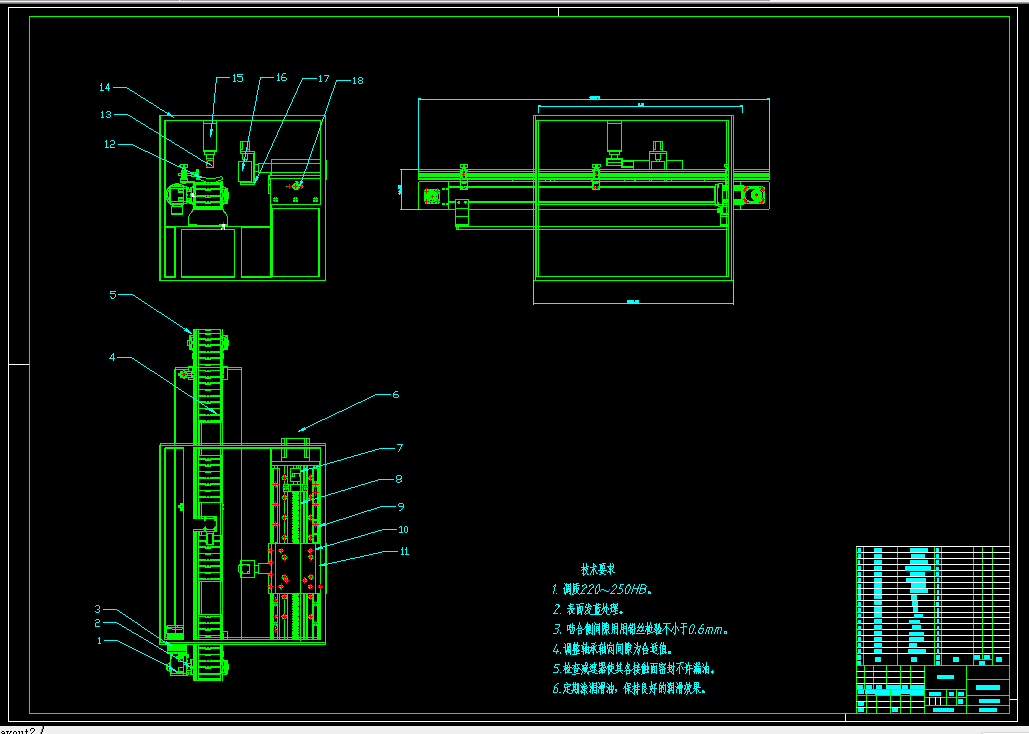Select note line 5 about 检查减速器
The image size is (1029, 734).
[634, 669]
